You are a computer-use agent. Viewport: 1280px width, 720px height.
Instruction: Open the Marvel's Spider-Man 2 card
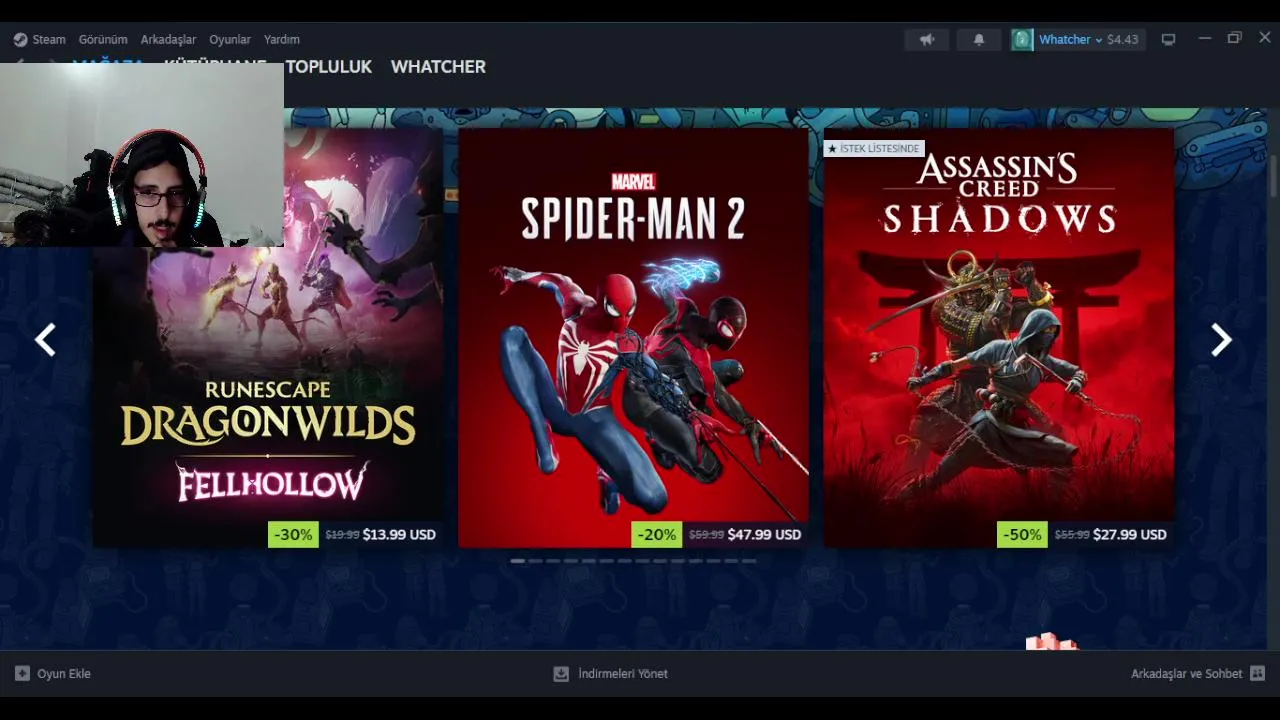click(x=633, y=338)
